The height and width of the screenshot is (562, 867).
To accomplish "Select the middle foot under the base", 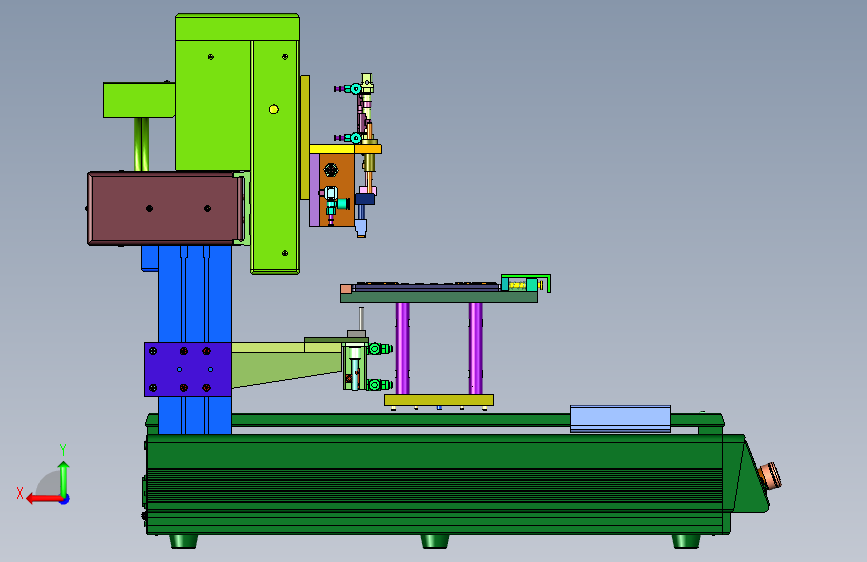I will point(435,541).
